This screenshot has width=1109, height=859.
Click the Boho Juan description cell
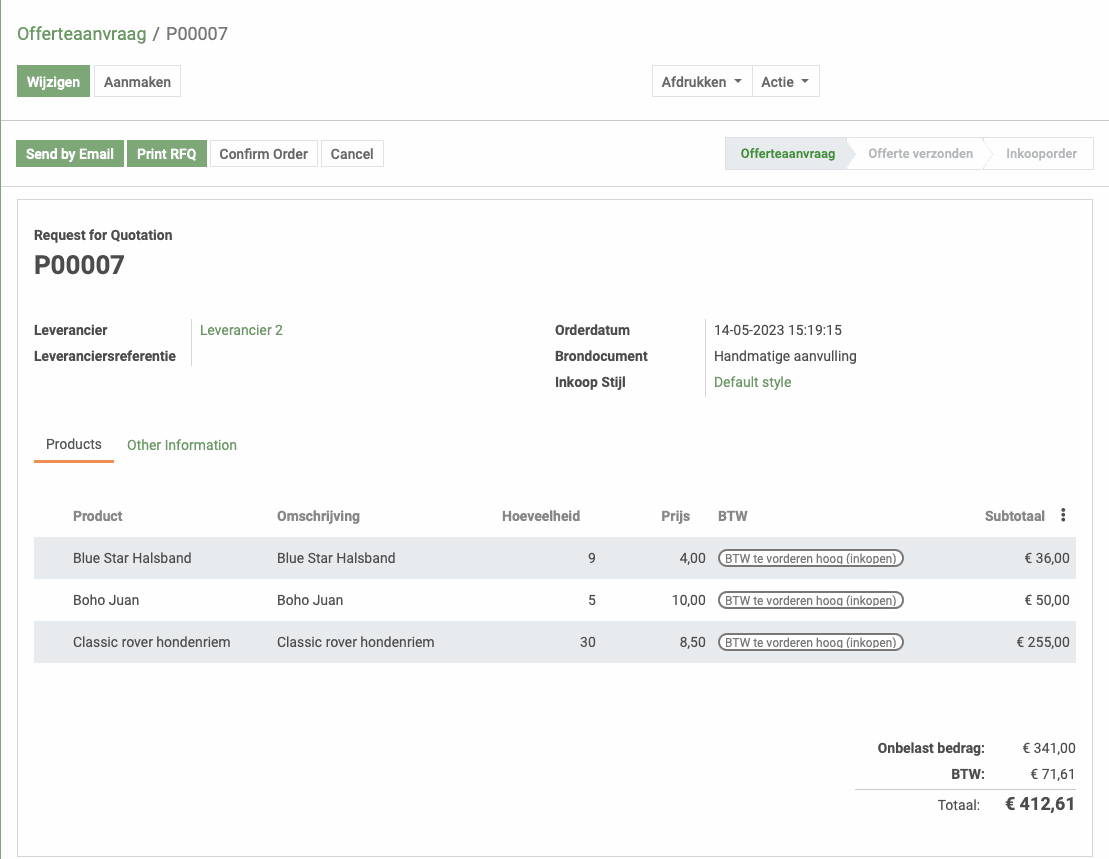[x=310, y=600]
